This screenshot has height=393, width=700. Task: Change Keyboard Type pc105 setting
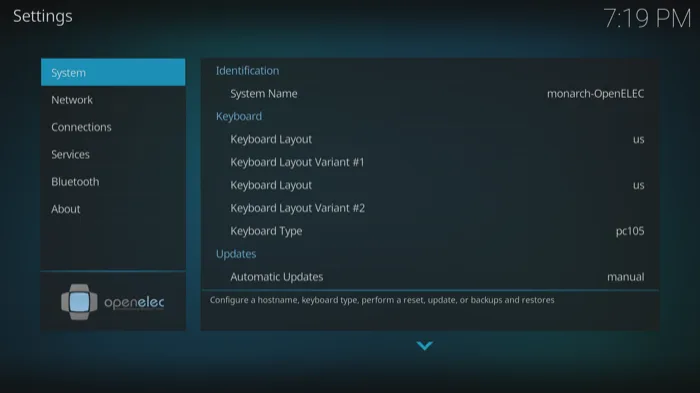click(430, 231)
